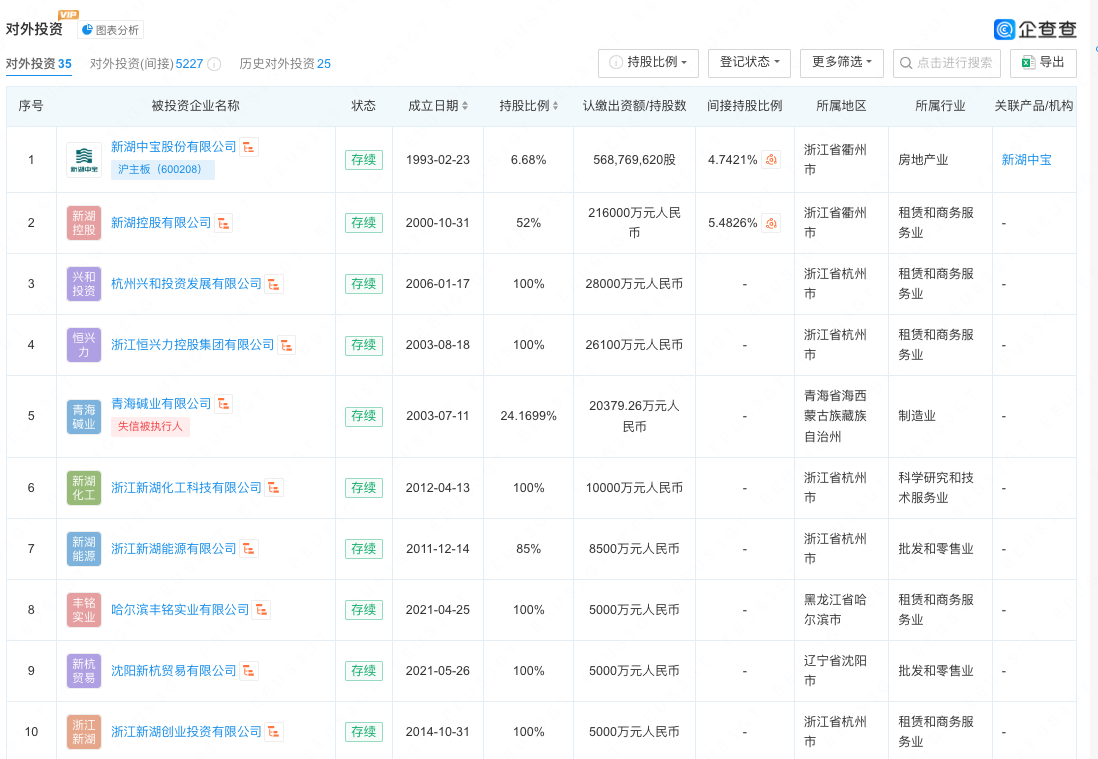
Task: Open 新湖中宝股份有限公司 company link
Action: click(174, 147)
